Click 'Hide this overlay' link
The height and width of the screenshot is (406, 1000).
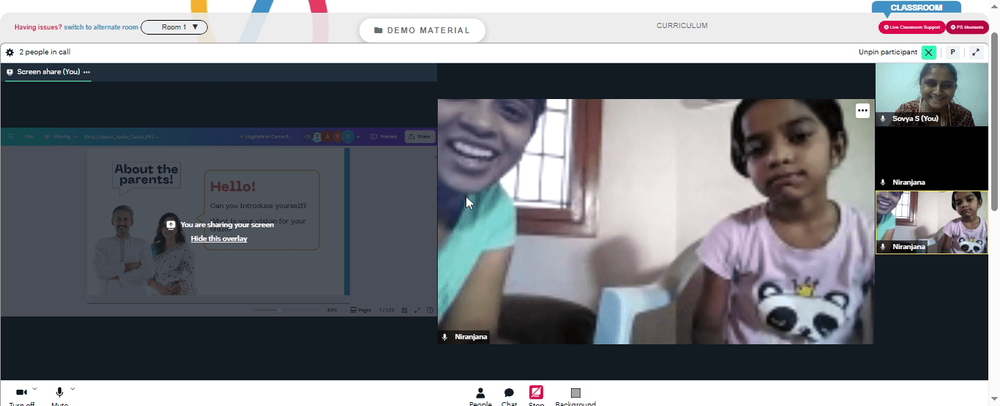219,238
